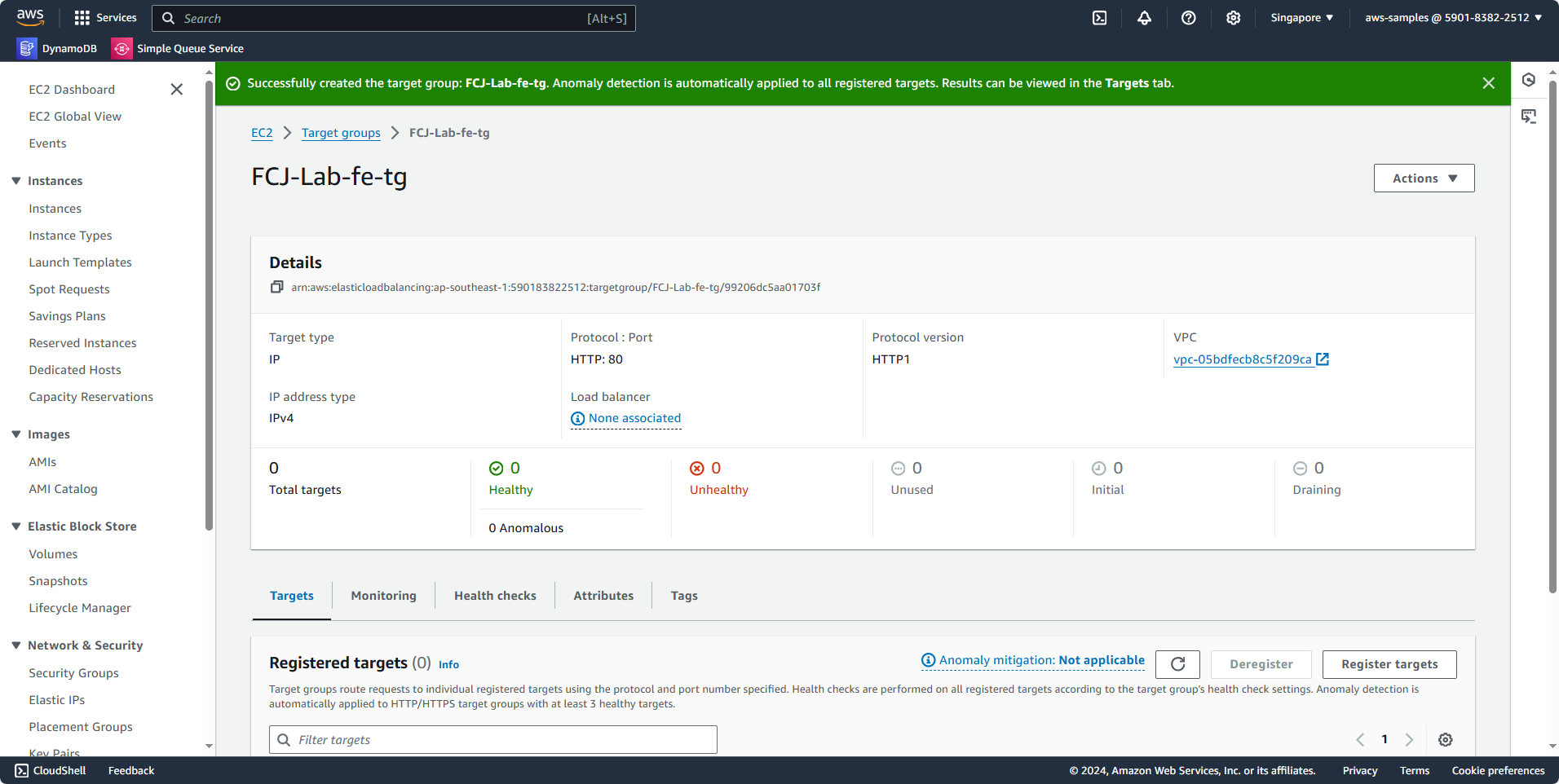The height and width of the screenshot is (784, 1559).
Task: Open Cookie preferences in footer
Action: pos(1498,771)
